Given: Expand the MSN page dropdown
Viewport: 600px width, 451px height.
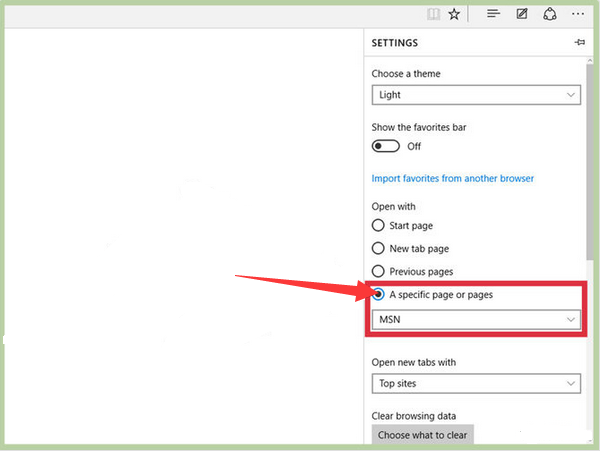Looking at the screenshot, I should 476,319.
